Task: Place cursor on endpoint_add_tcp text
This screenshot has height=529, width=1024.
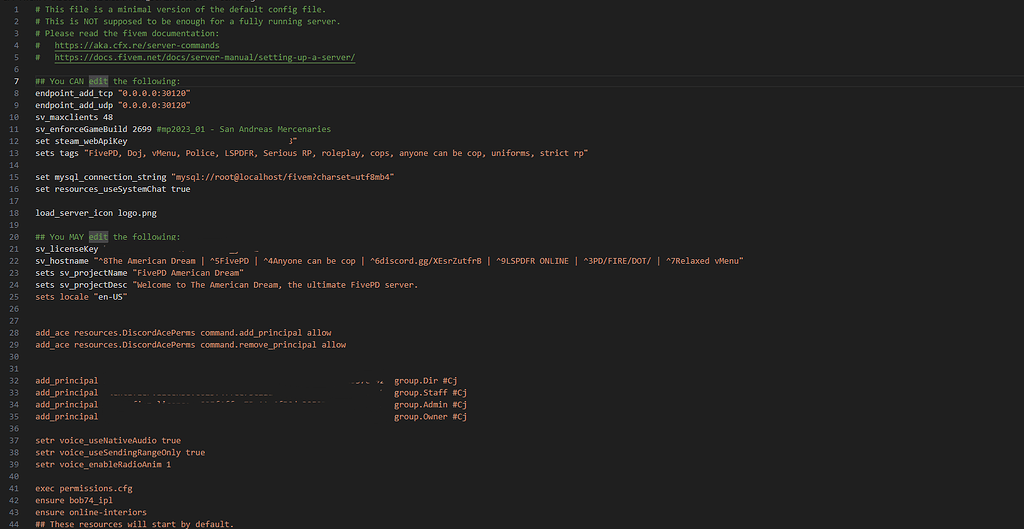Action: (74, 93)
